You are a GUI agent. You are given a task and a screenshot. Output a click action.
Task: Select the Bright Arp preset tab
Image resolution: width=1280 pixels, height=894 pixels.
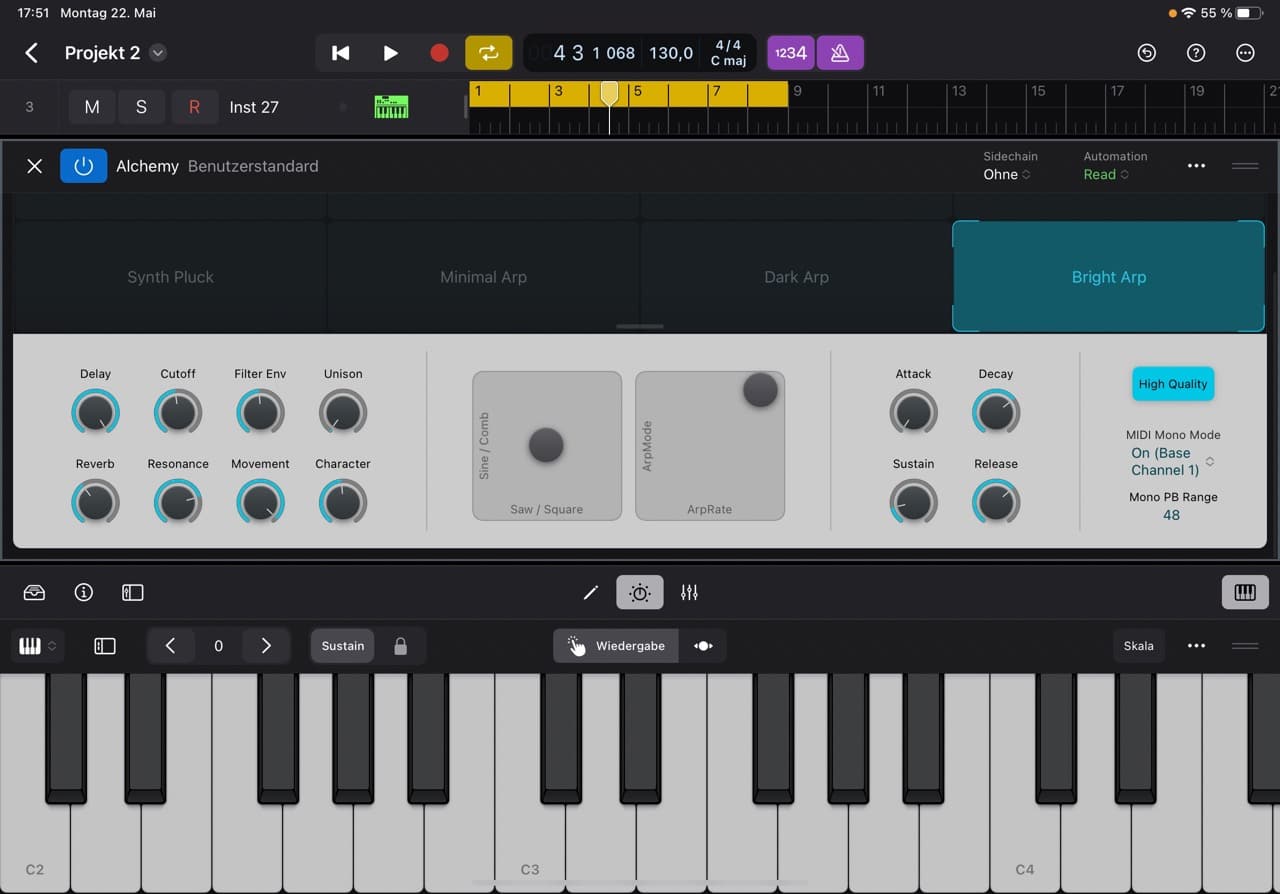tap(1108, 277)
